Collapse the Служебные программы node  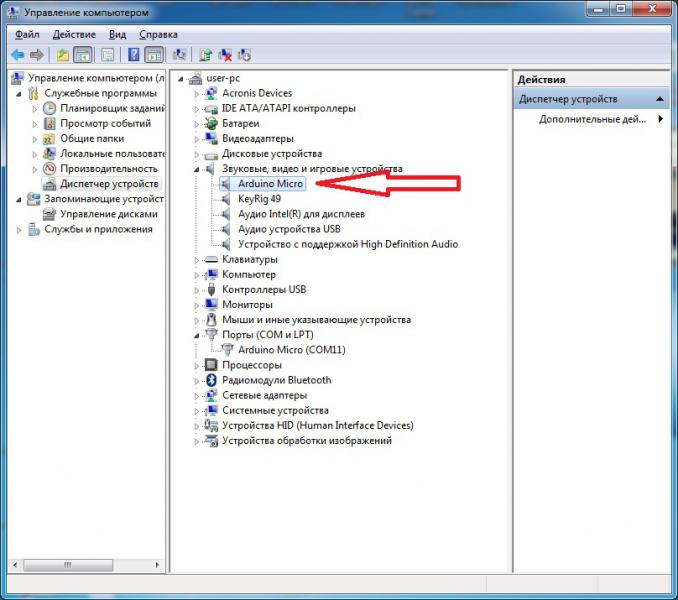click(19, 94)
